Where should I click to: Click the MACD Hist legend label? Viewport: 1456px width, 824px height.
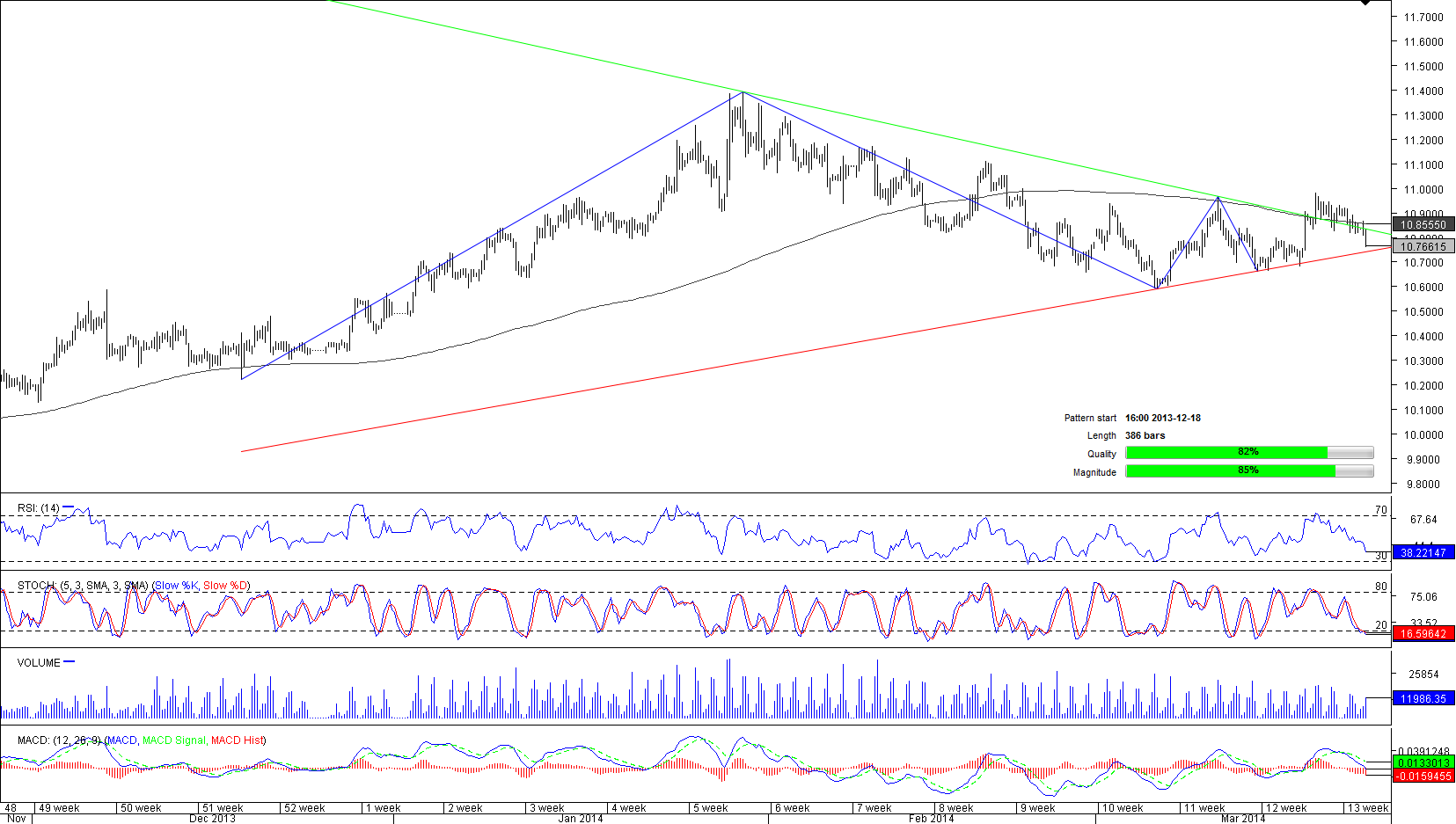237,740
